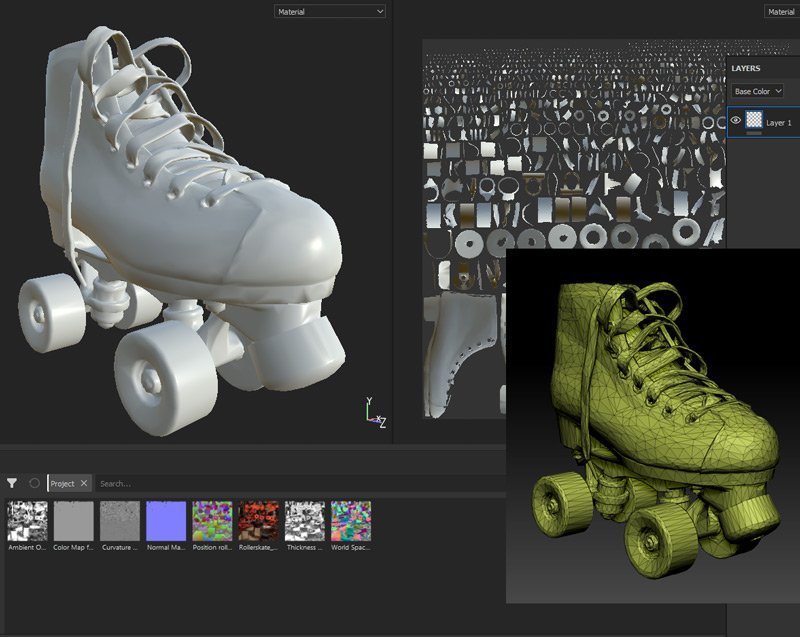Select the Thickness map thumbnail

click(305, 521)
